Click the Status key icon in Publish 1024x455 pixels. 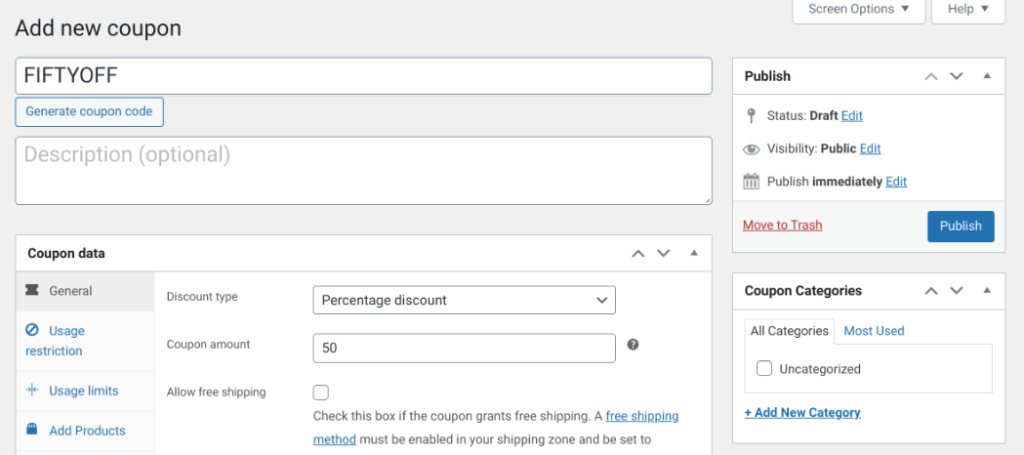(x=751, y=116)
